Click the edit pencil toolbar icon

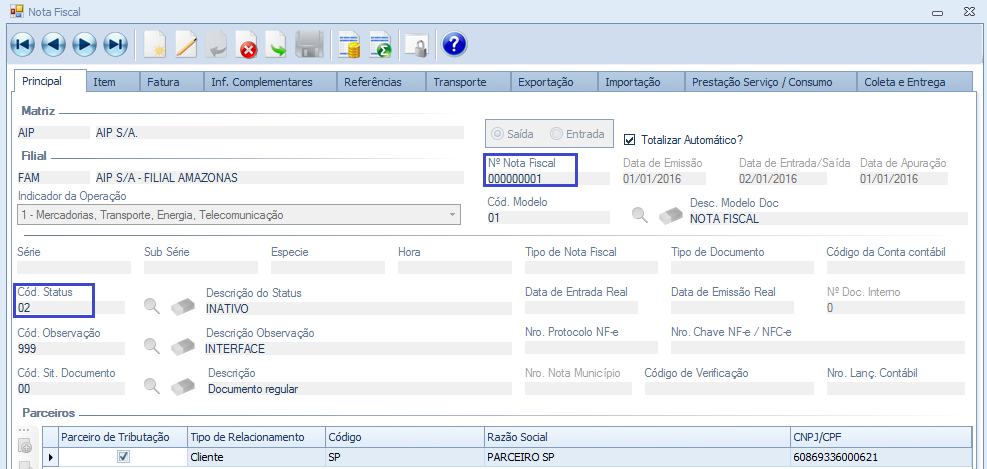pyautogui.click(x=186, y=44)
